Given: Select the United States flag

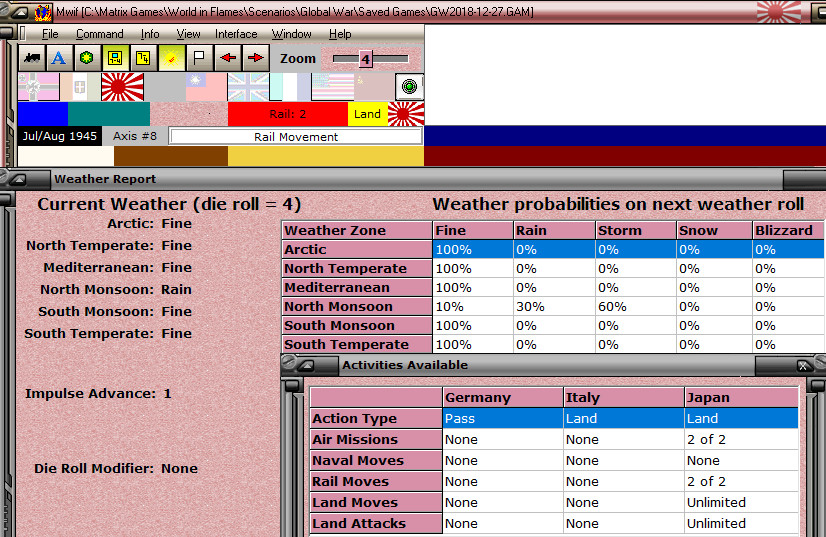Looking at the screenshot, I should 332,87.
